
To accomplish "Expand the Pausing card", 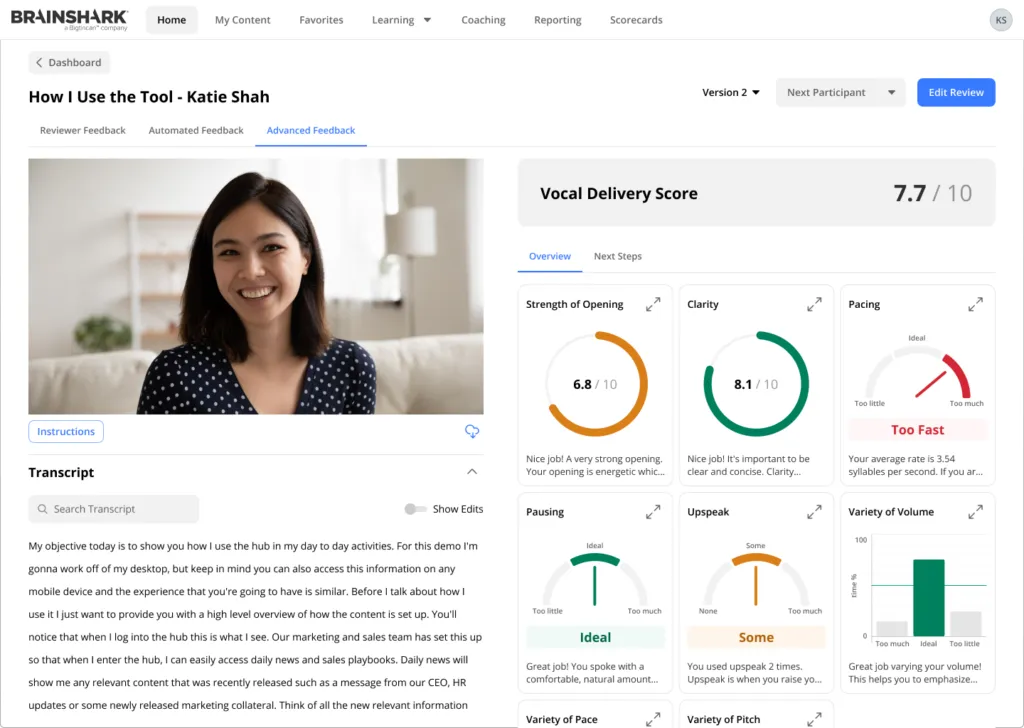I will (652, 512).
